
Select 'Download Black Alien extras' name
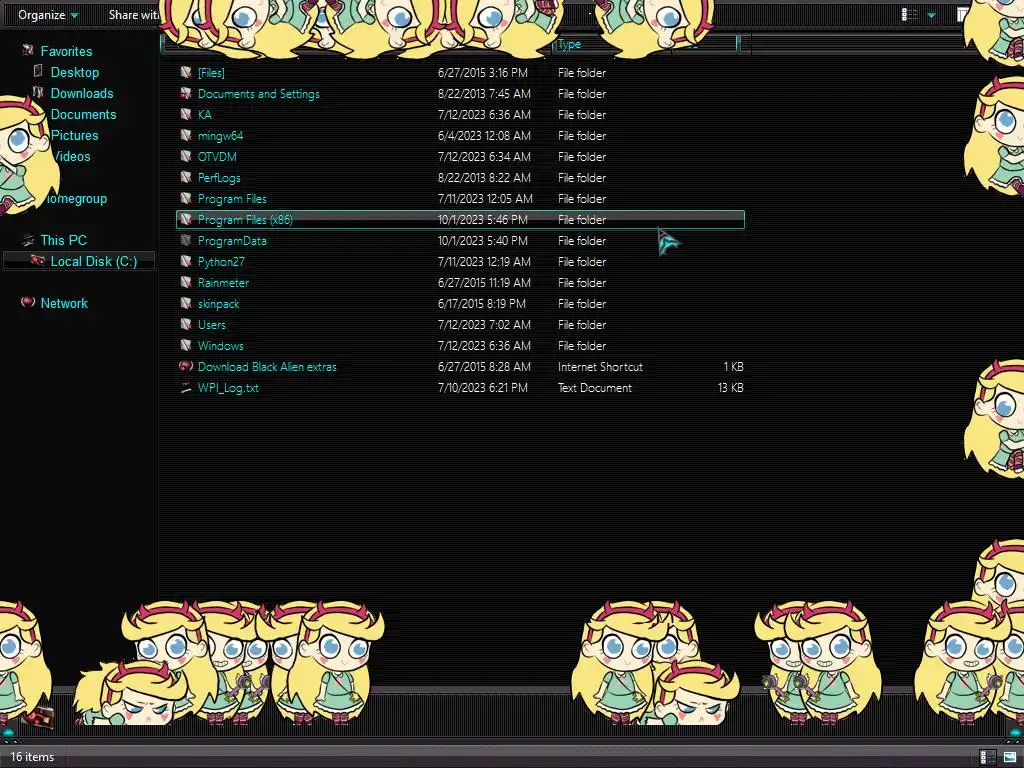coord(267,367)
